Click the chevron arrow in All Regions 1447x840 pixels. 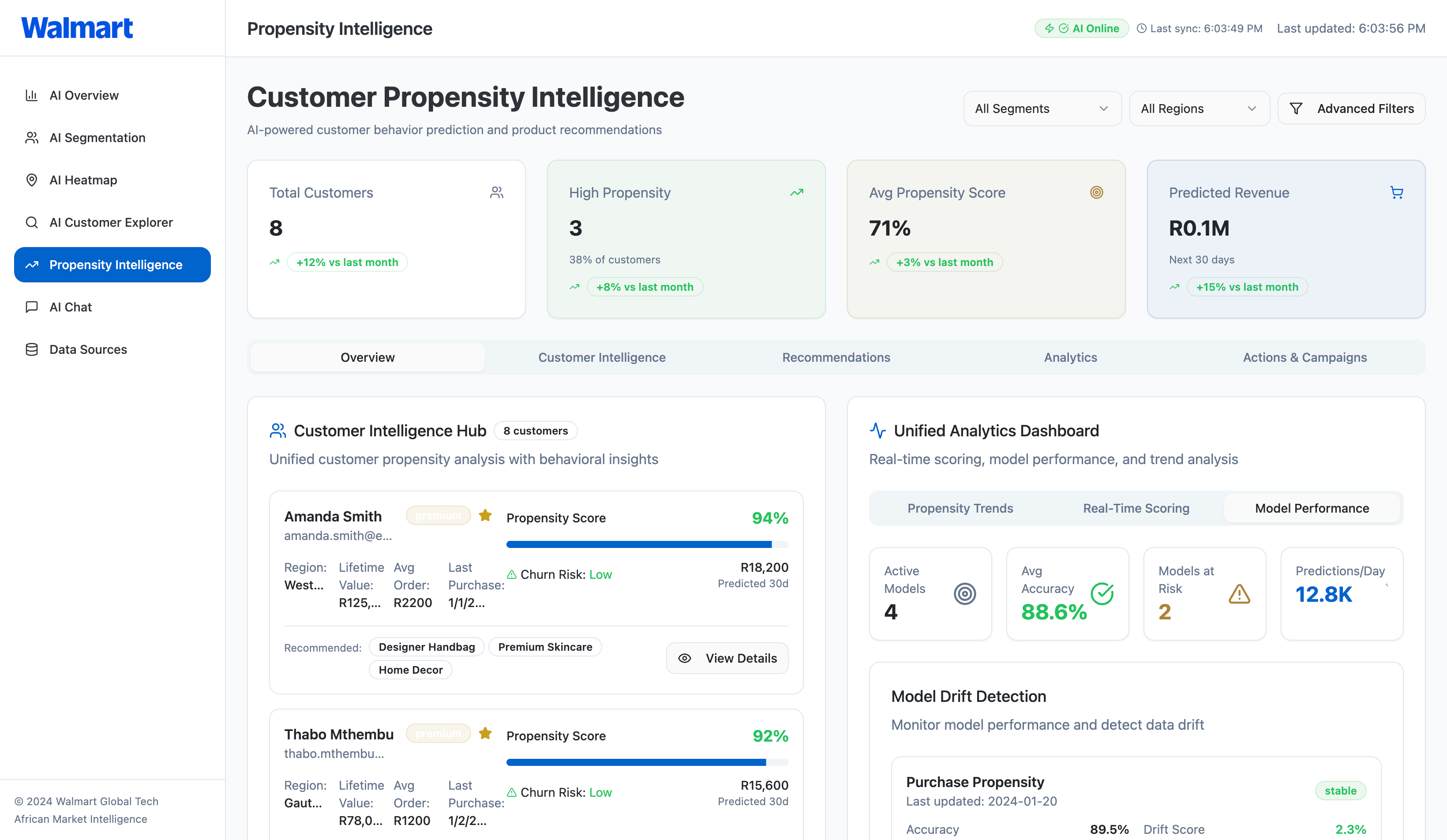click(x=1252, y=109)
